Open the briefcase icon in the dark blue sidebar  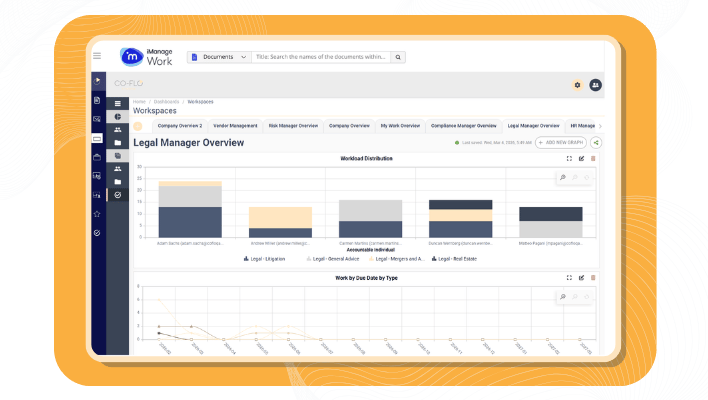coord(97,157)
